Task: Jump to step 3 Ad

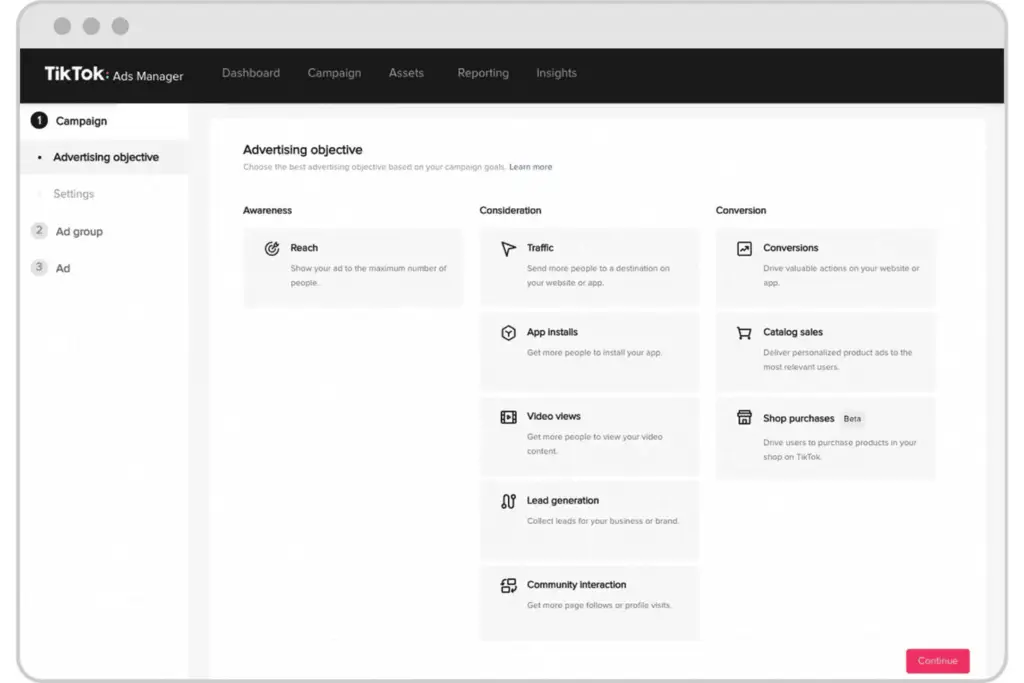Action: (62, 268)
